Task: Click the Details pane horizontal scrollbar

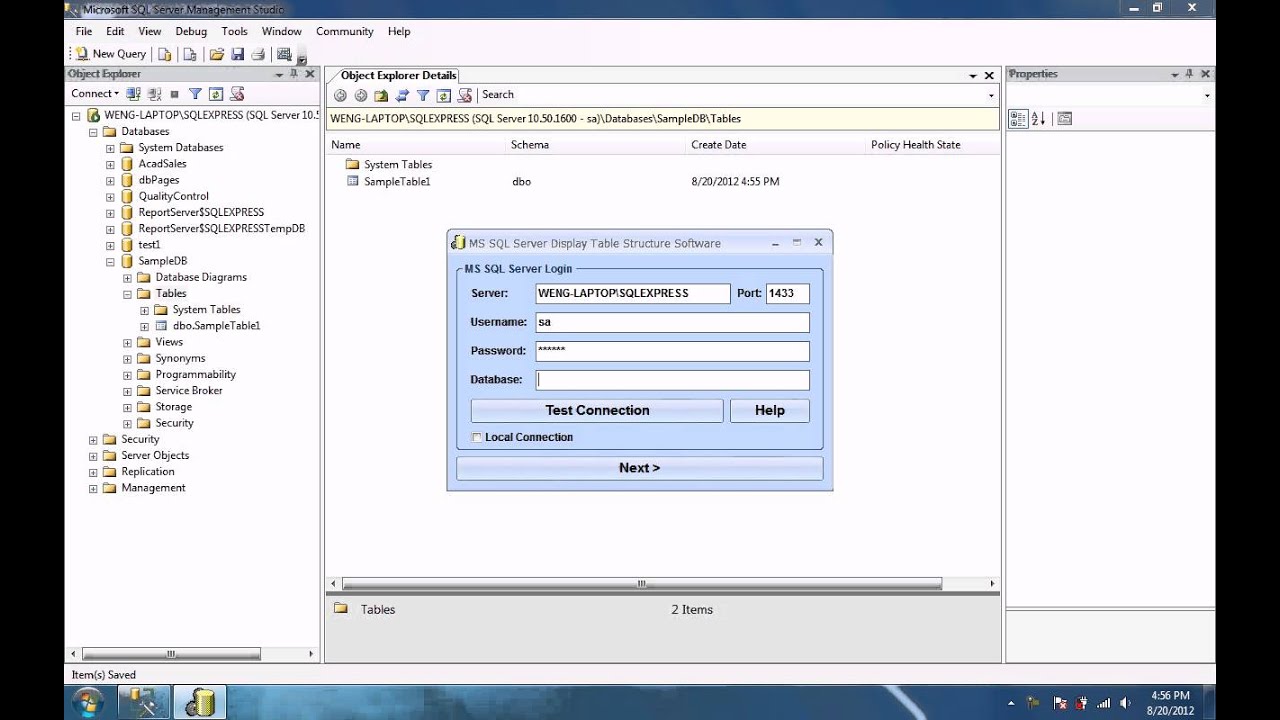Action: click(642, 584)
